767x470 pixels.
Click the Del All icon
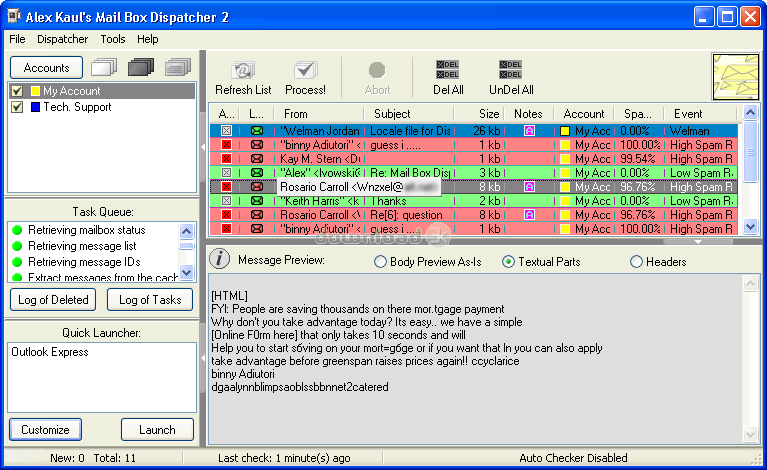[448, 70]
